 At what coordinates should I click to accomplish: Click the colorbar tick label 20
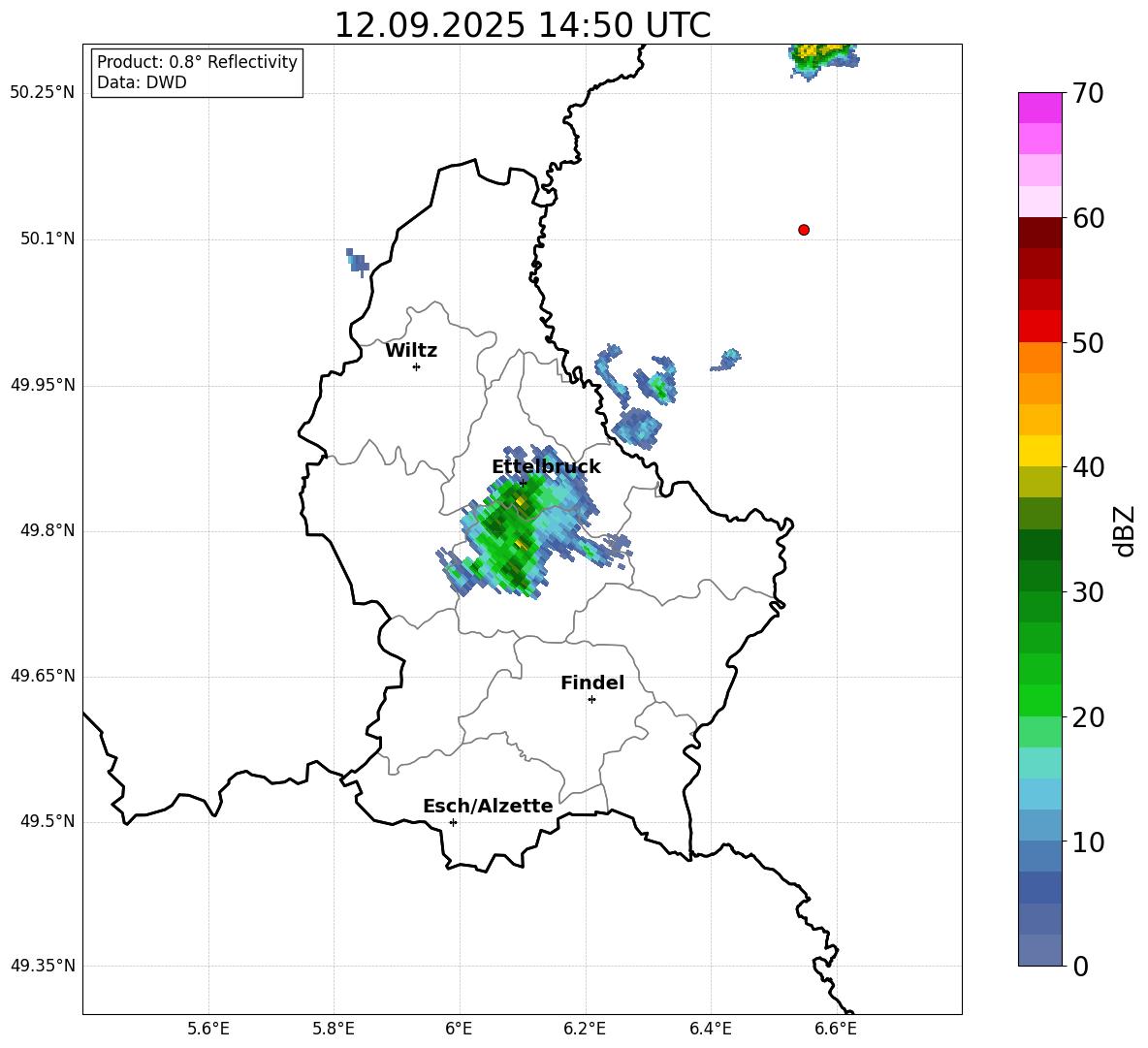(1088, 717)
